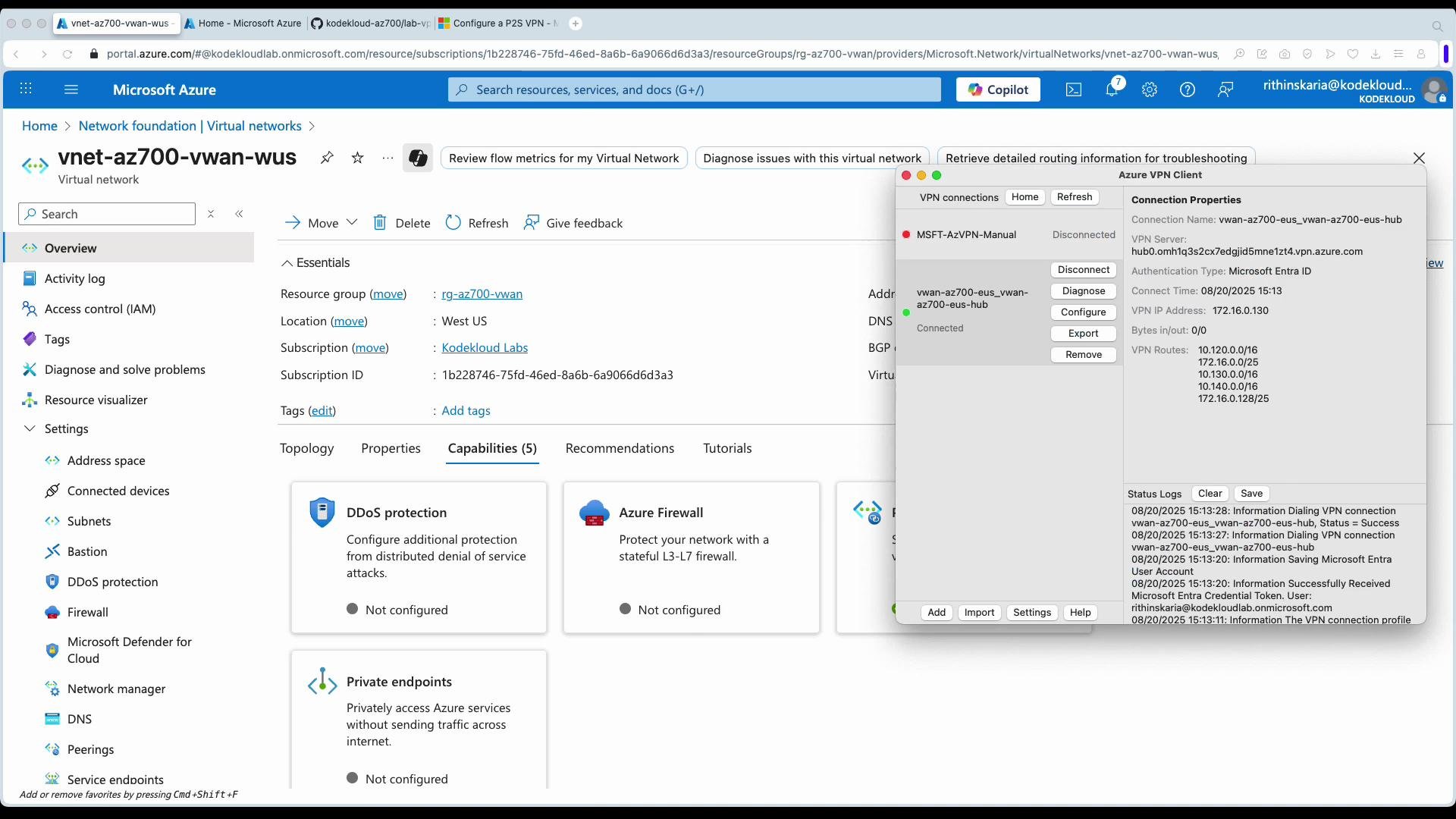This screenshot has width=1456, height=819.
Task: Click Export in Azure VPN Client
Action: tap(1083, 334)
